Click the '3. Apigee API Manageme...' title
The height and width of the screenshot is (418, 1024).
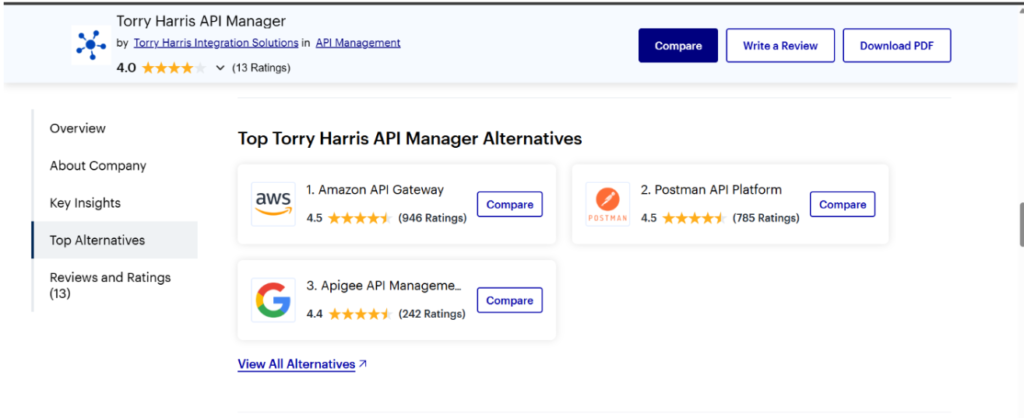384,286
